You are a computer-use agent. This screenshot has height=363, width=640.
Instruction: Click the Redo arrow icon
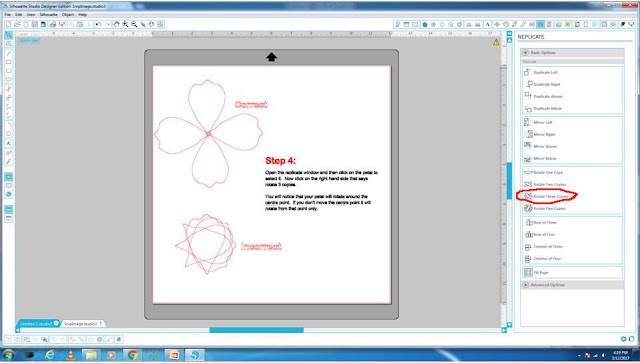107,24
